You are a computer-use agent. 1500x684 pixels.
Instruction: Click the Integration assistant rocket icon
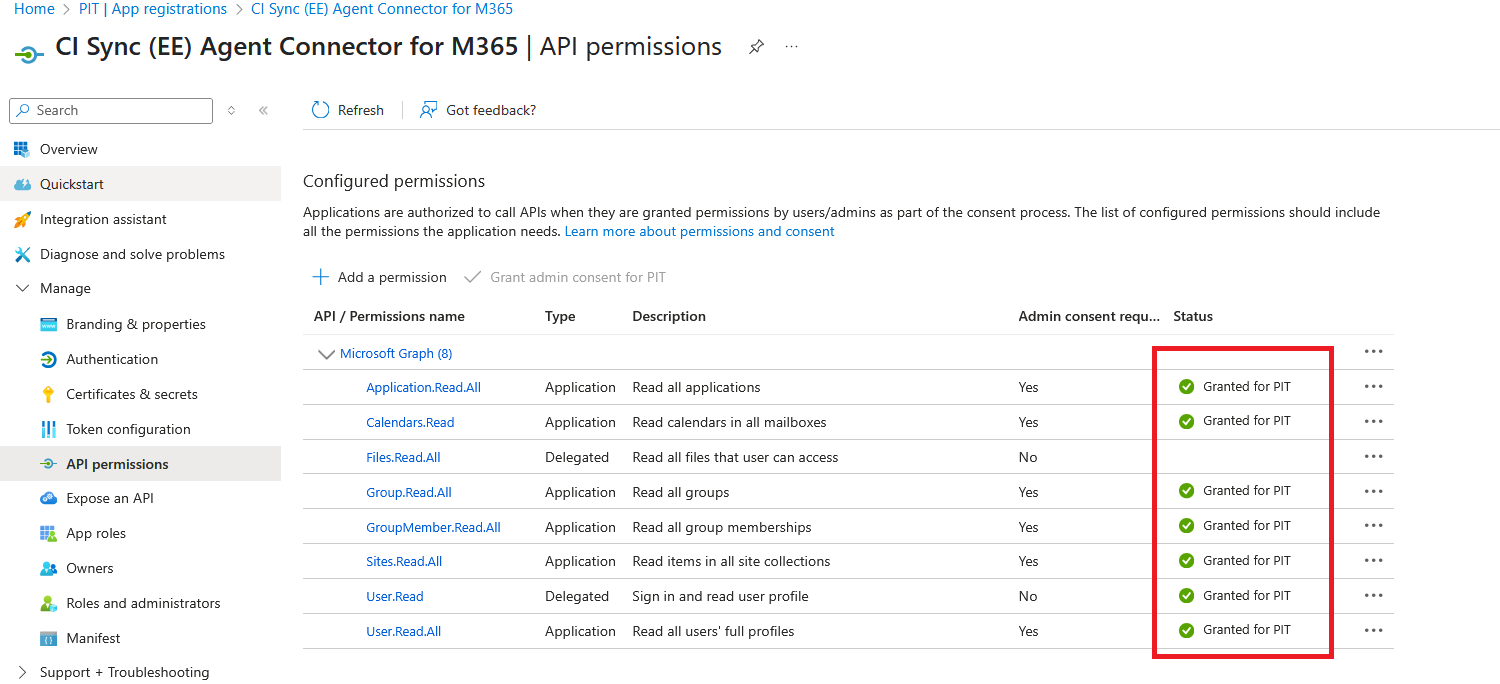[22, 219]
